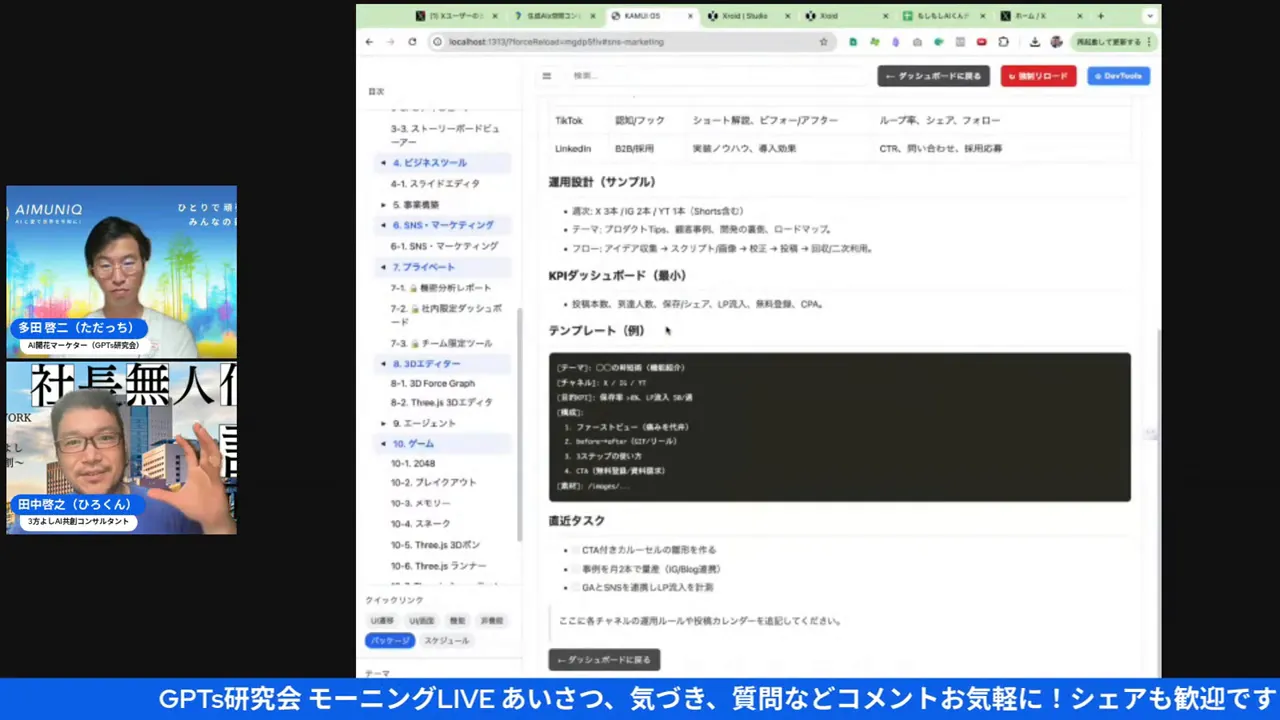Check the 事例を月2本で量産 task checkbox
The height and width of the screenshot is (720, 1280).
[x=573, y=569]
